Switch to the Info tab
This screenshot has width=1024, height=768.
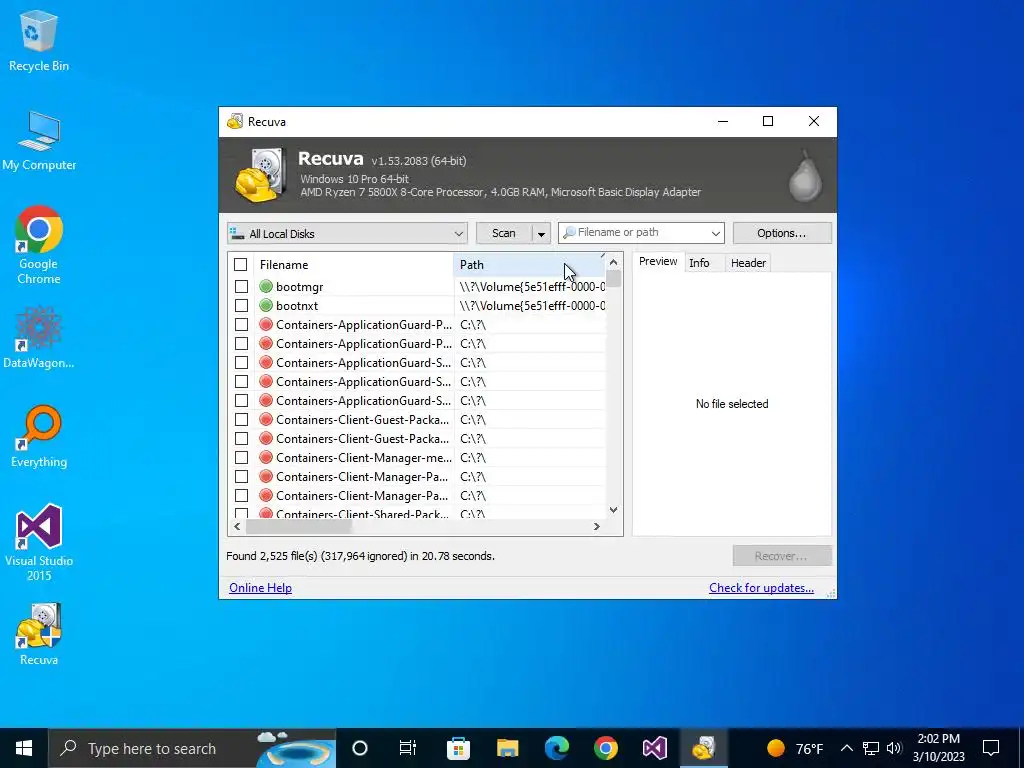click(x=699, y=263)
